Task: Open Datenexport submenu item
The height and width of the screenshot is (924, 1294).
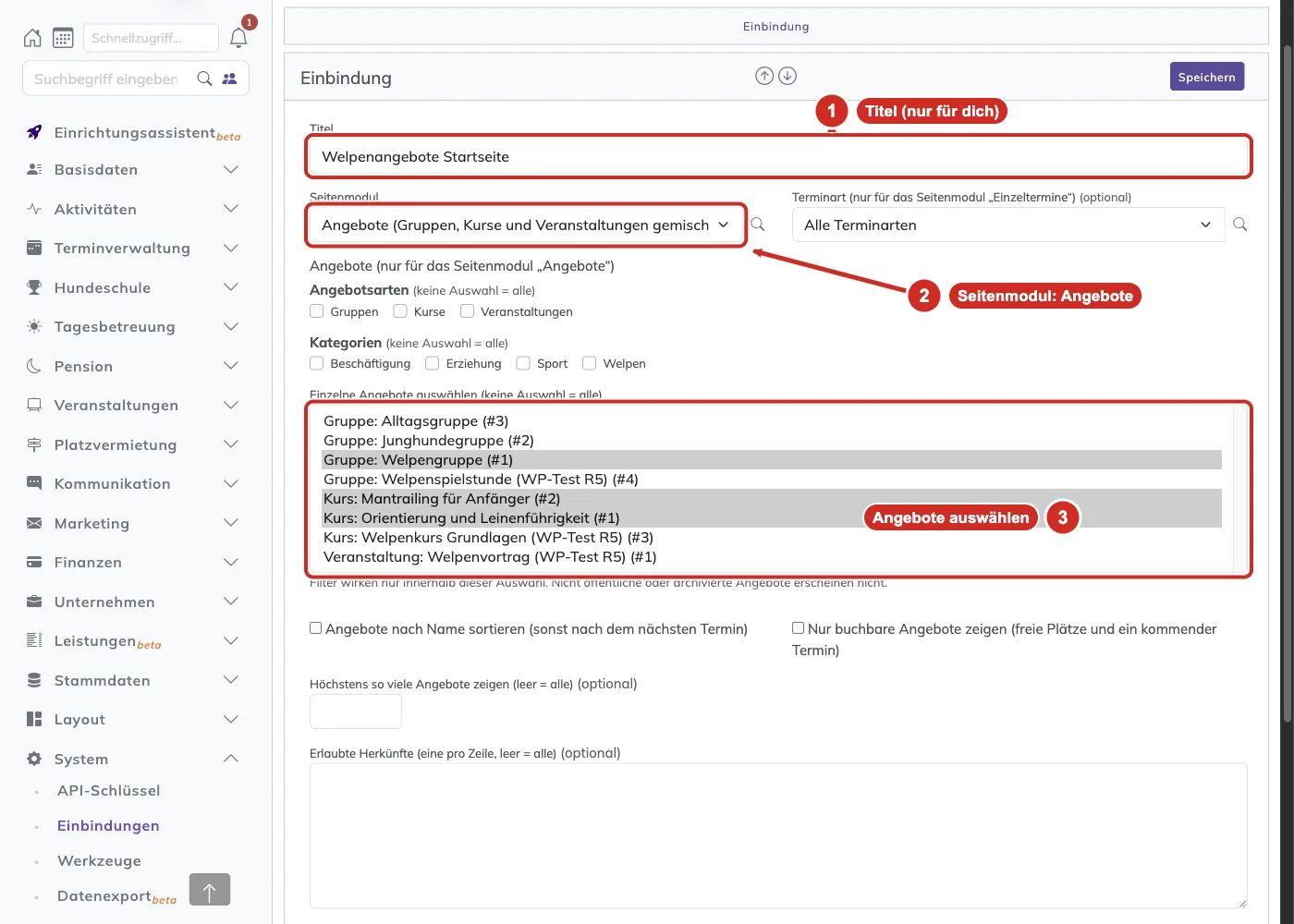Action: point(116,896)
